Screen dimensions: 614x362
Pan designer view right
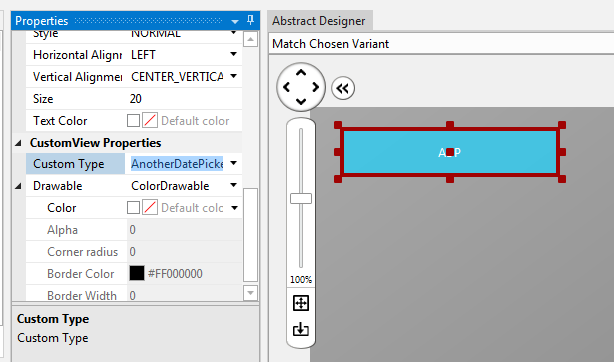[316, 87]
